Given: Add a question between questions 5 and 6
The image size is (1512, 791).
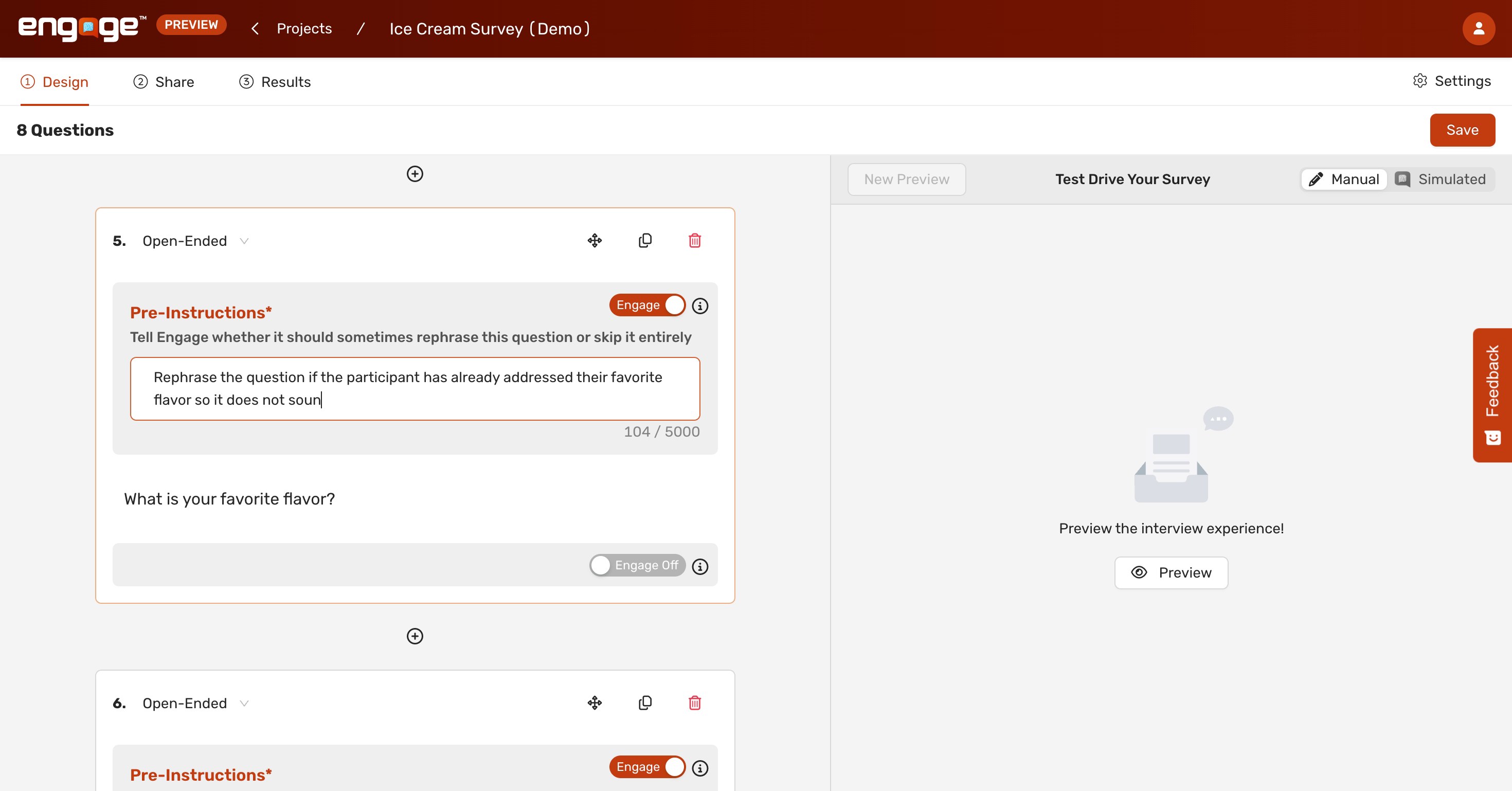Looking at the screenshot, I should tap(415, 636).
